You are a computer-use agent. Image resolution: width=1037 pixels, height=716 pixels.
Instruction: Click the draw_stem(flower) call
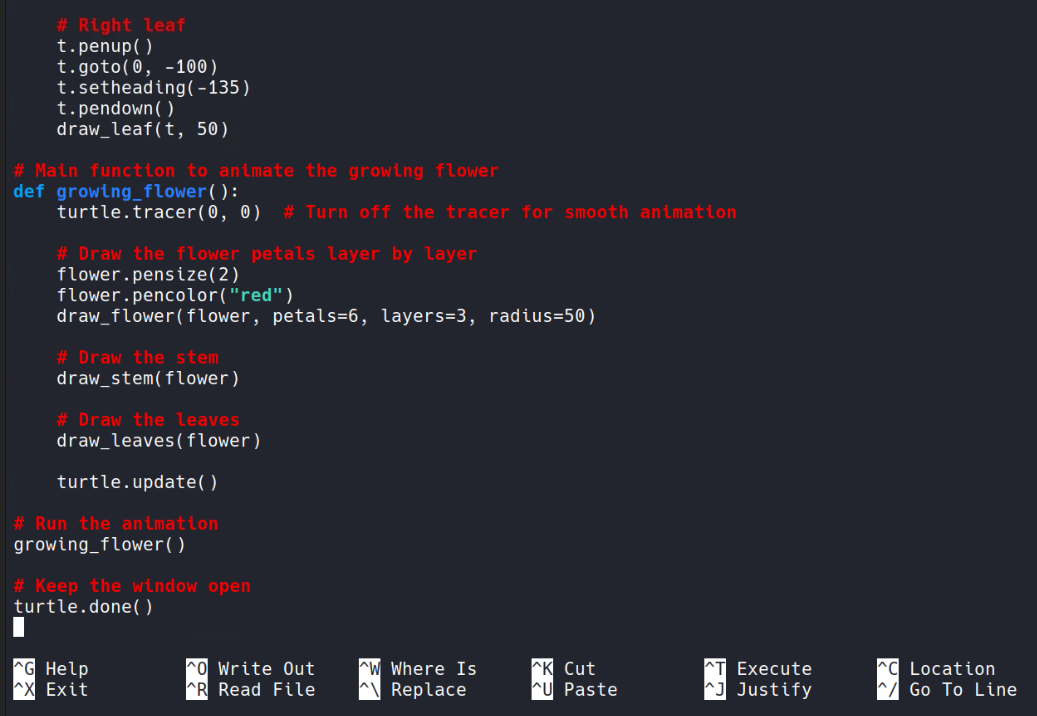click(x=148, y=378)
